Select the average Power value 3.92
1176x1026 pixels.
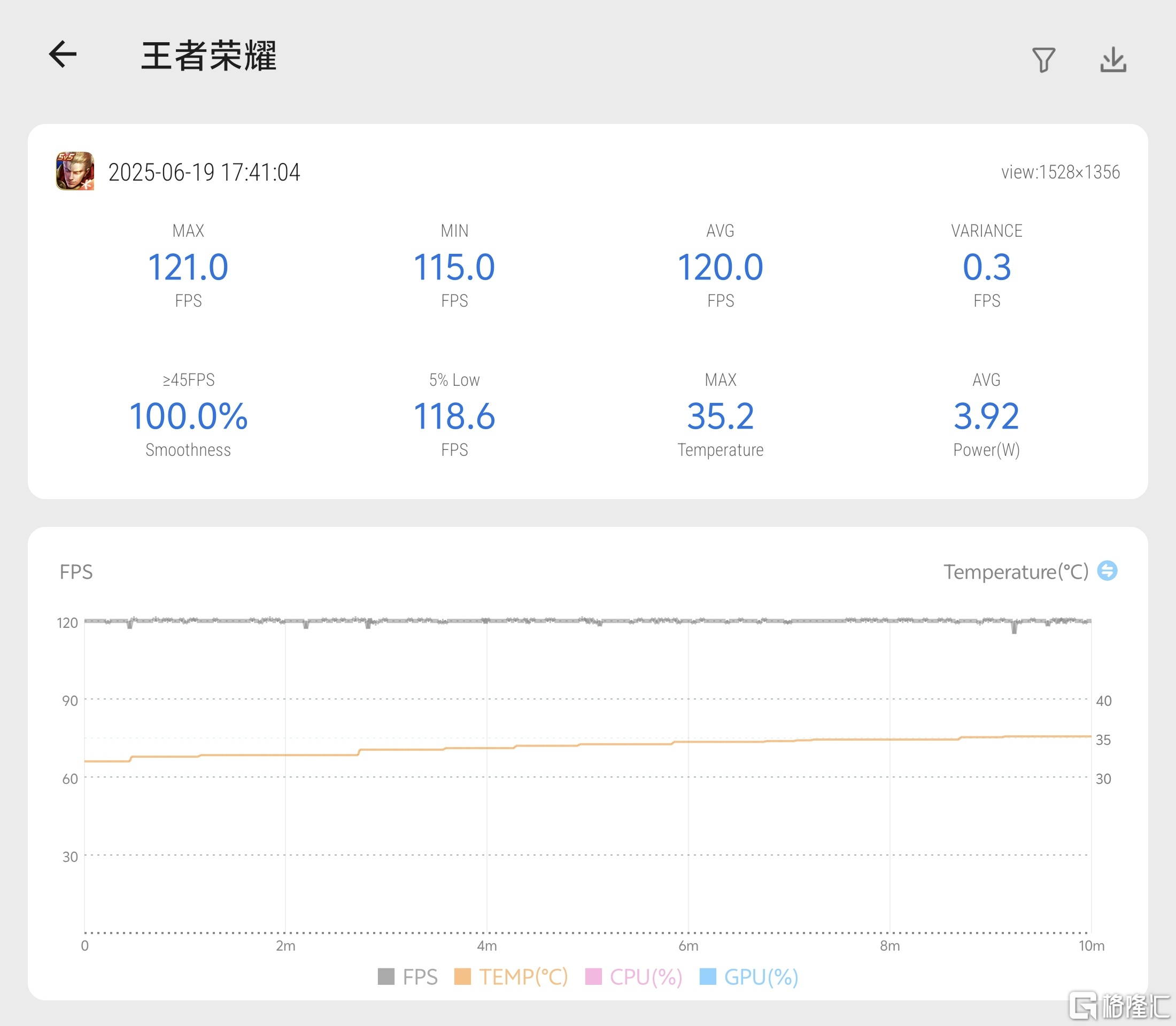[986, 416]
